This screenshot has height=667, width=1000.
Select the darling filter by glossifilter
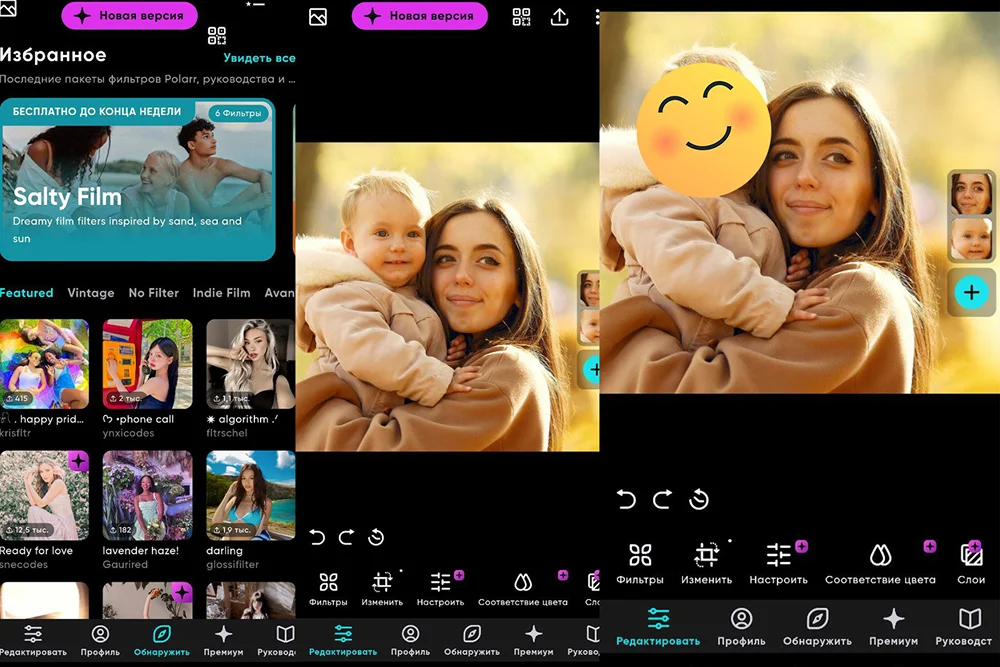coord(249,495)
